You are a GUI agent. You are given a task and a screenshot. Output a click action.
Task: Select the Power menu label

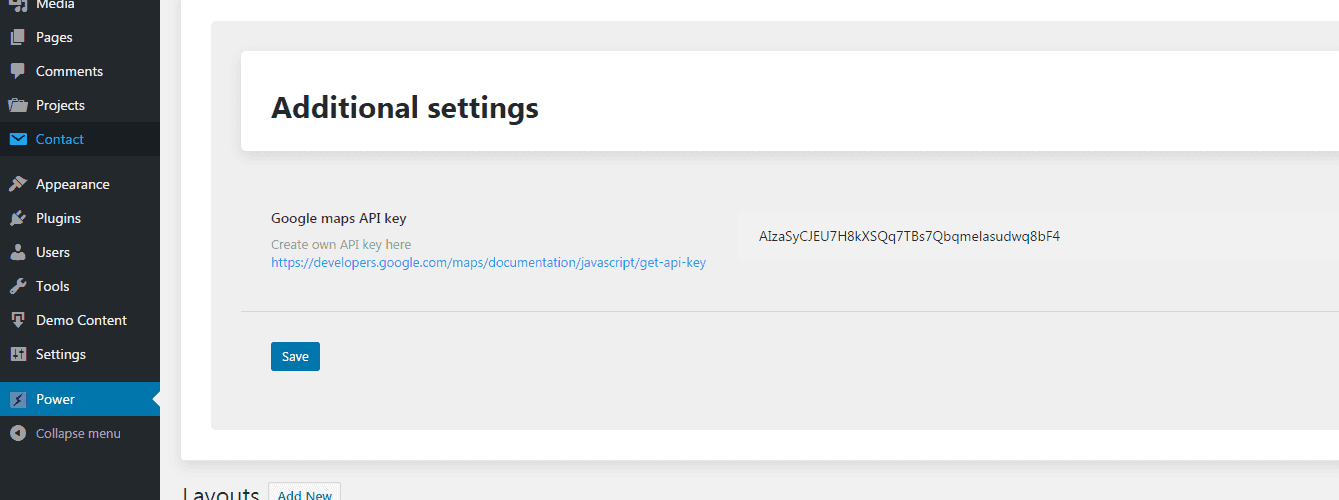pyautogui.click(x=55, y=400)
